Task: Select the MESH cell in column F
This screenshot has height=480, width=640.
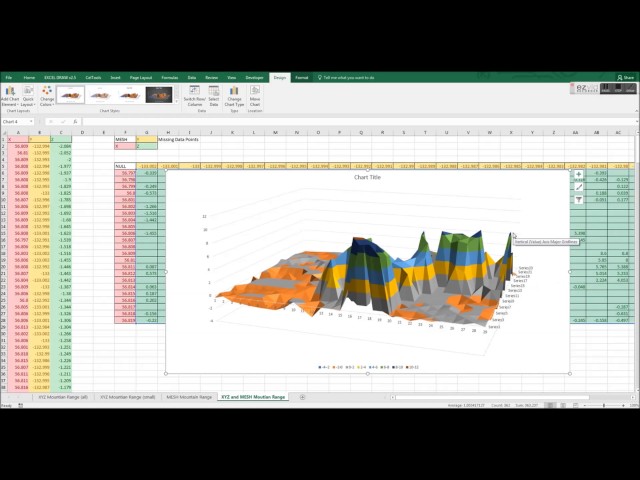Action: (125, 139)
